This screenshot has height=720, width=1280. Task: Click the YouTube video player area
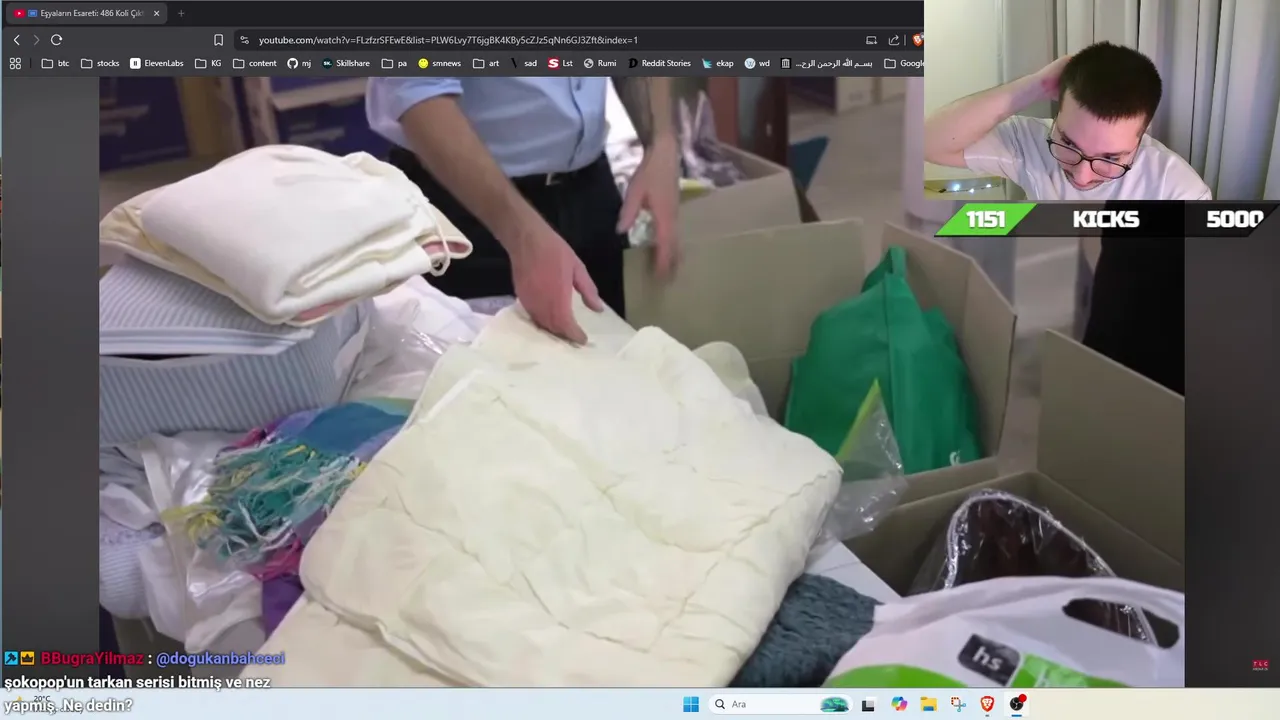point(641,382)
